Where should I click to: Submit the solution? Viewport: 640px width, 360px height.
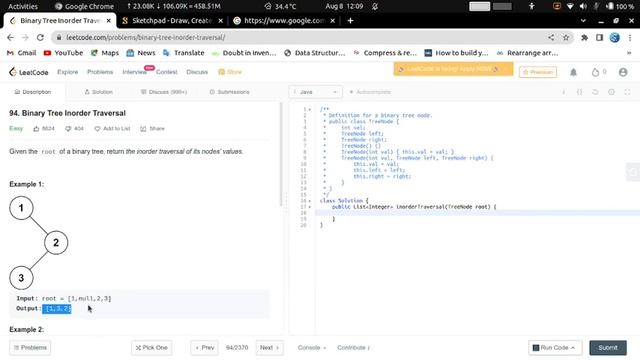coord(608,348)
